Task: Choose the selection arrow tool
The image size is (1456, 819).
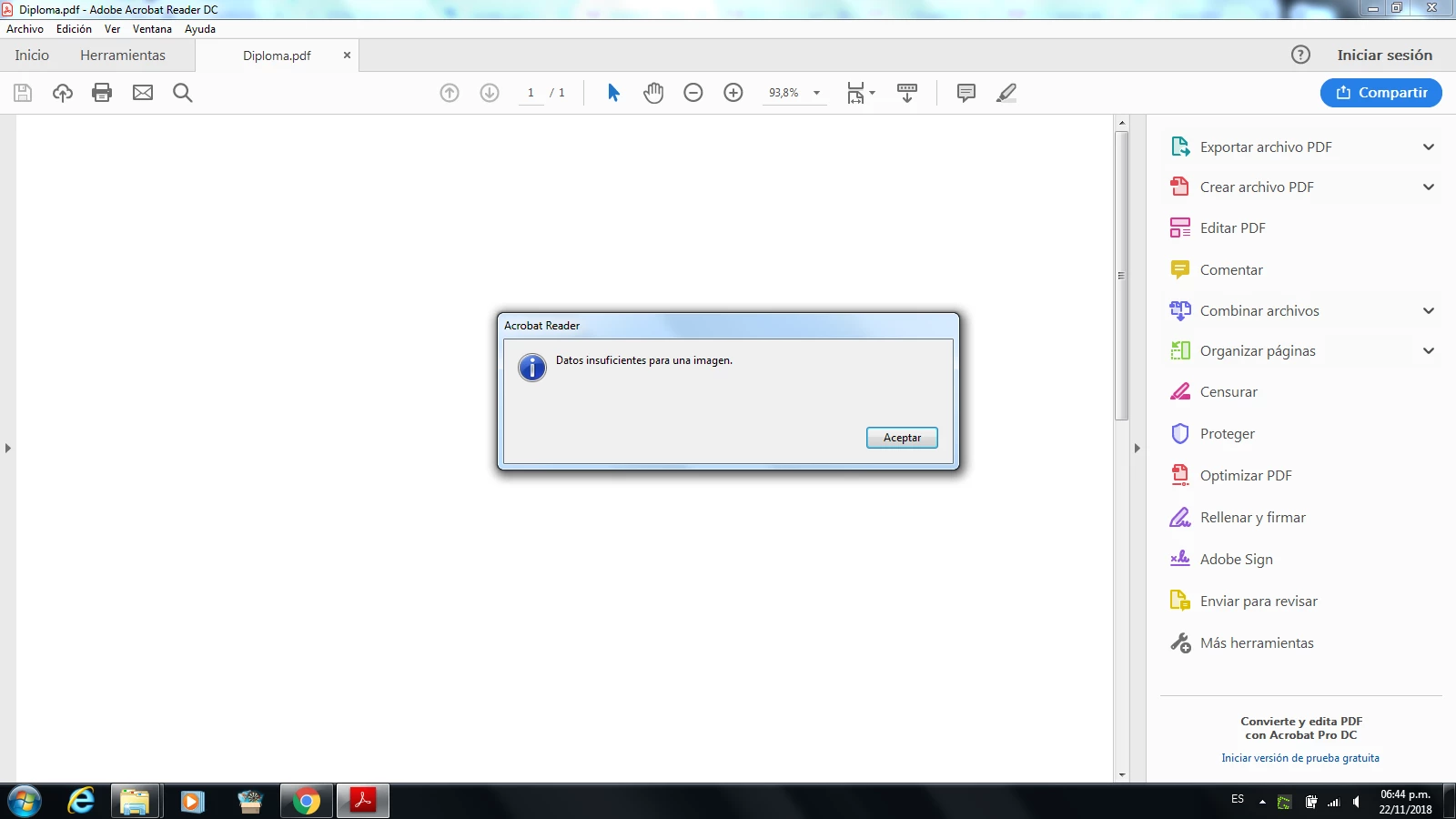Action: click(x=613, y=93)
